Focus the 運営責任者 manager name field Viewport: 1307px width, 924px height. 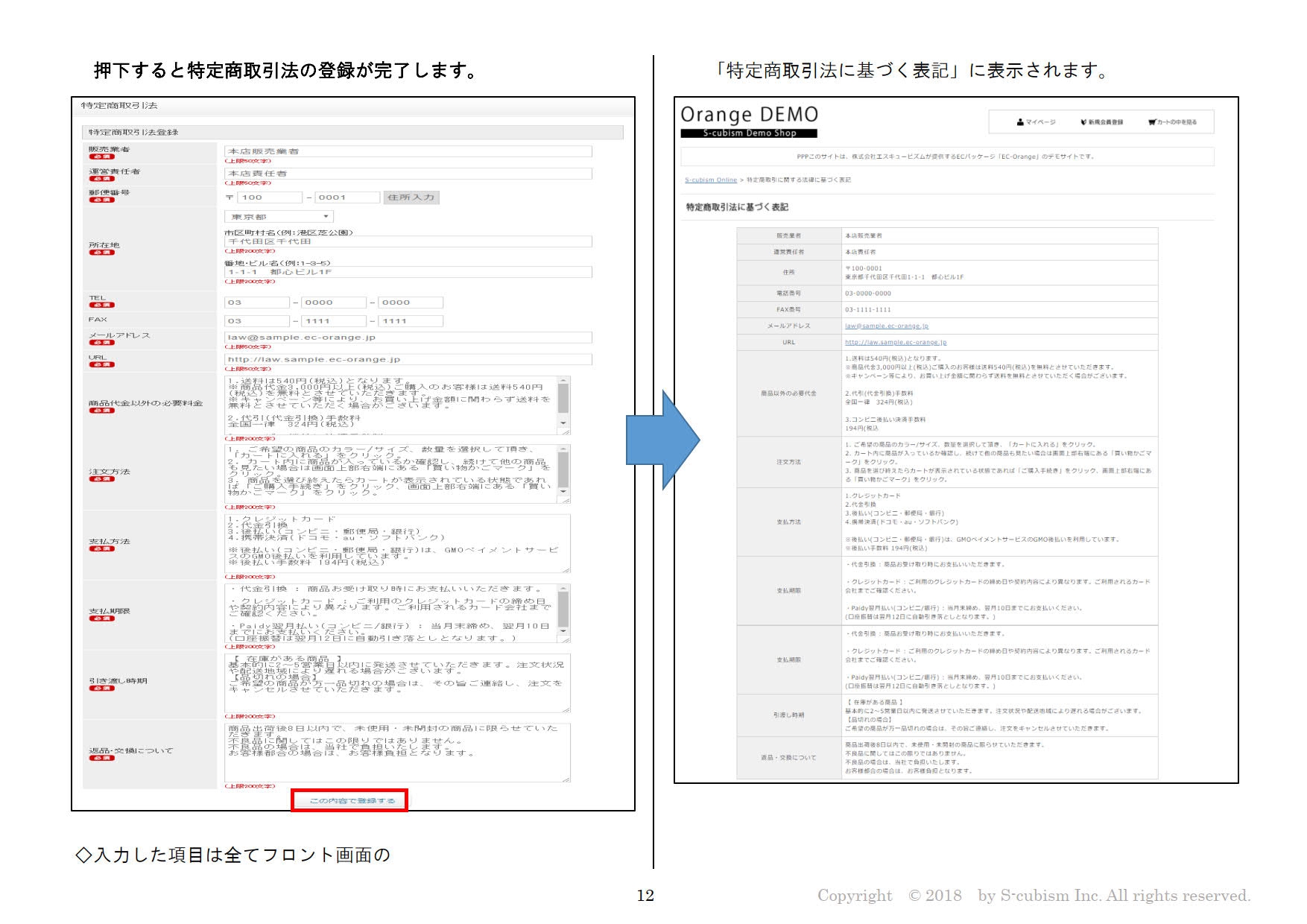(408, 174)
